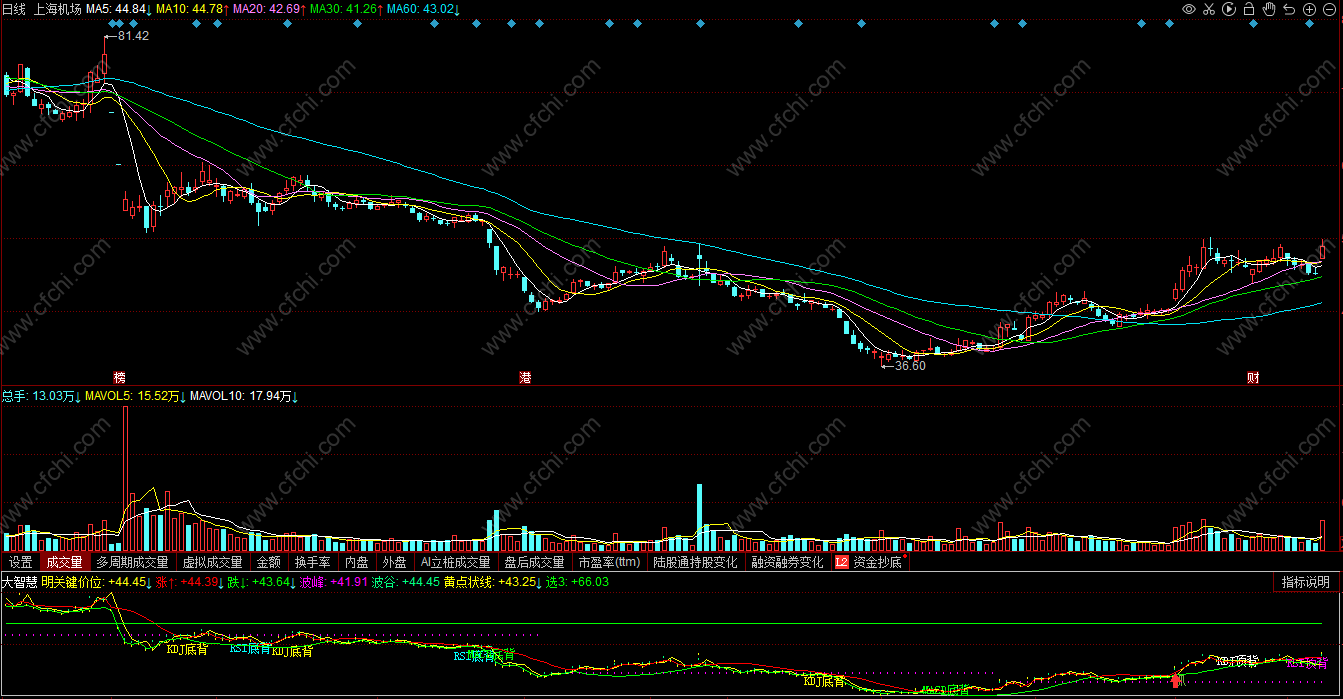1343x699 pixels.
Task: Click the 跌 +43.64 value
Action: pos(261,581)
